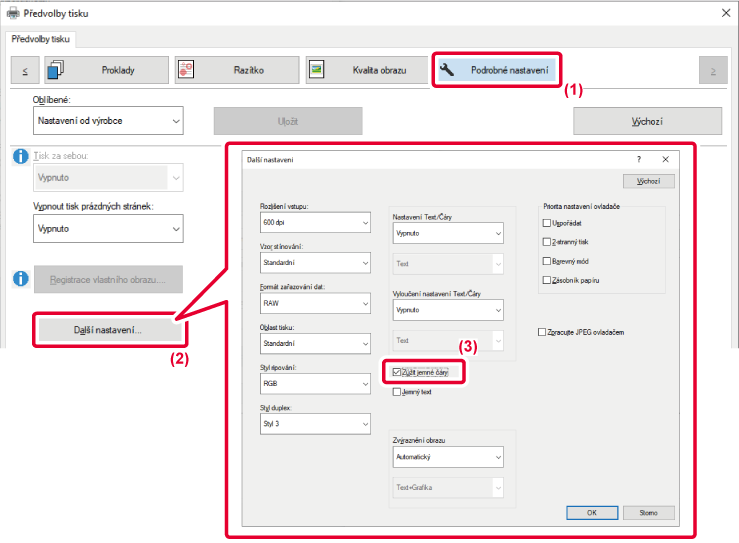Viewport: 739px width, 543px height.
Task: Click the info icon beside Tisk za sebou
Action: (x=20, y=158)
